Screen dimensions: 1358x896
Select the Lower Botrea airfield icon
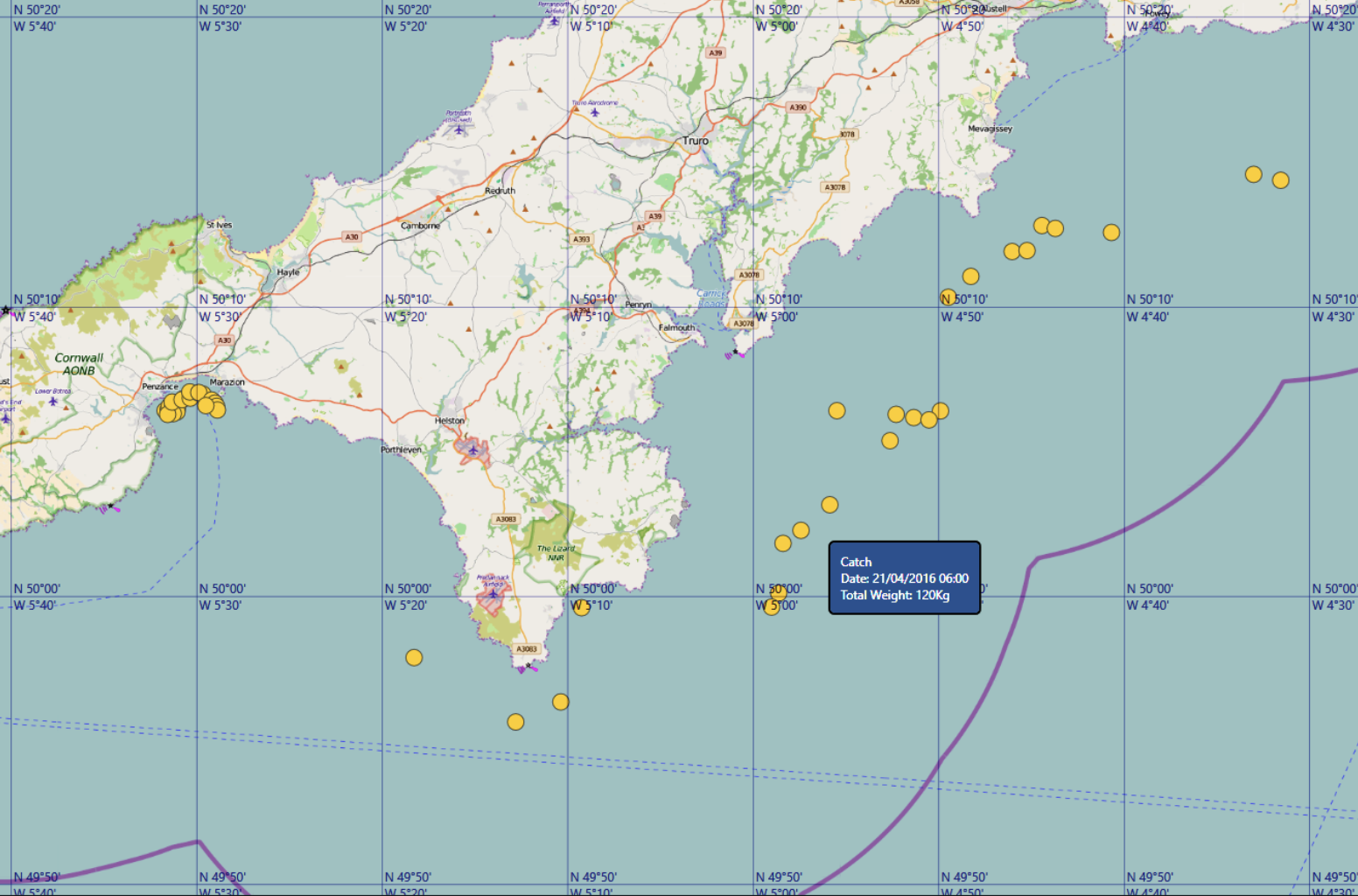pos(53,401)
